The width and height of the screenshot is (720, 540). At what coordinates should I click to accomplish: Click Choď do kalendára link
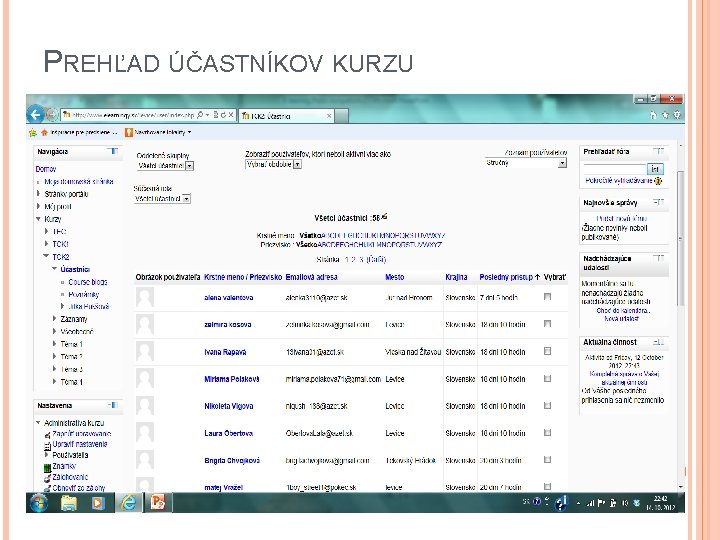click(623, 310)
